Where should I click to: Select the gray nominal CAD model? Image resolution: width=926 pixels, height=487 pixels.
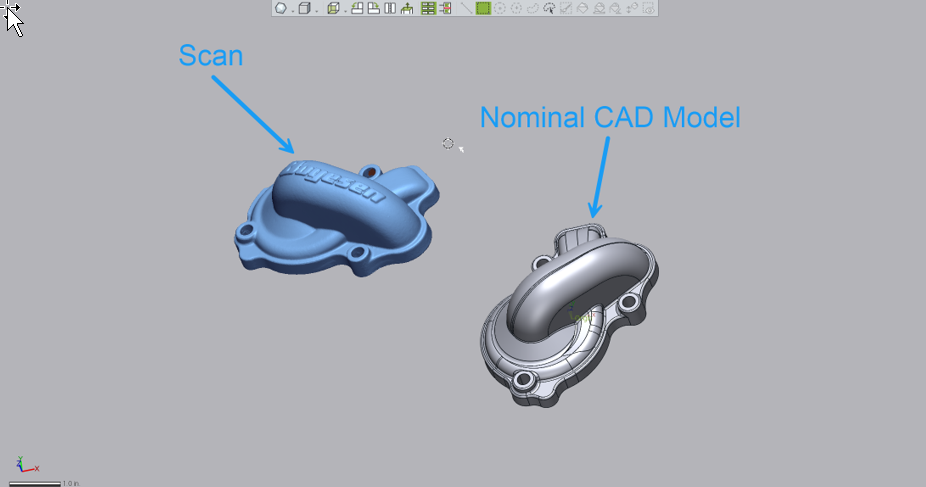tap(570, 316)
